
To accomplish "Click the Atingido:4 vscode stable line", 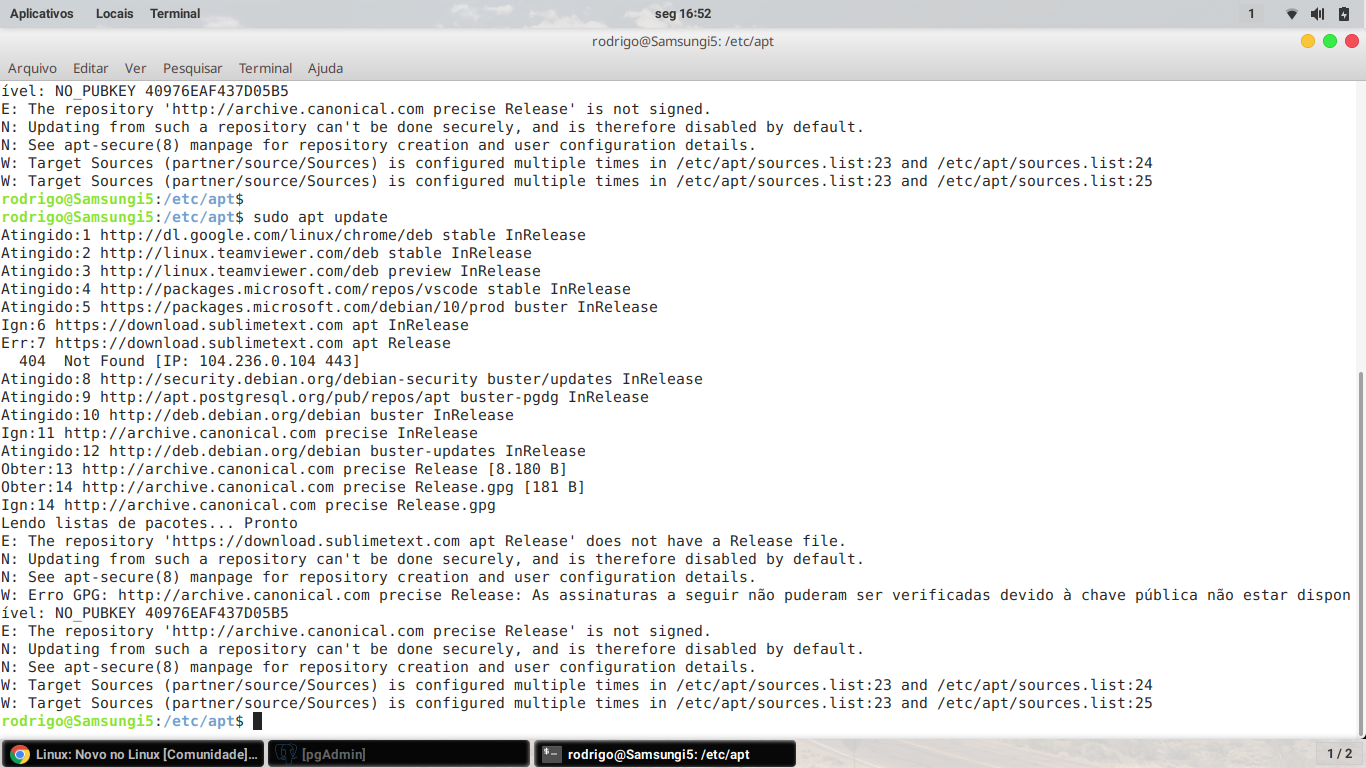I will pyautogui.click(x=315, y=289).
